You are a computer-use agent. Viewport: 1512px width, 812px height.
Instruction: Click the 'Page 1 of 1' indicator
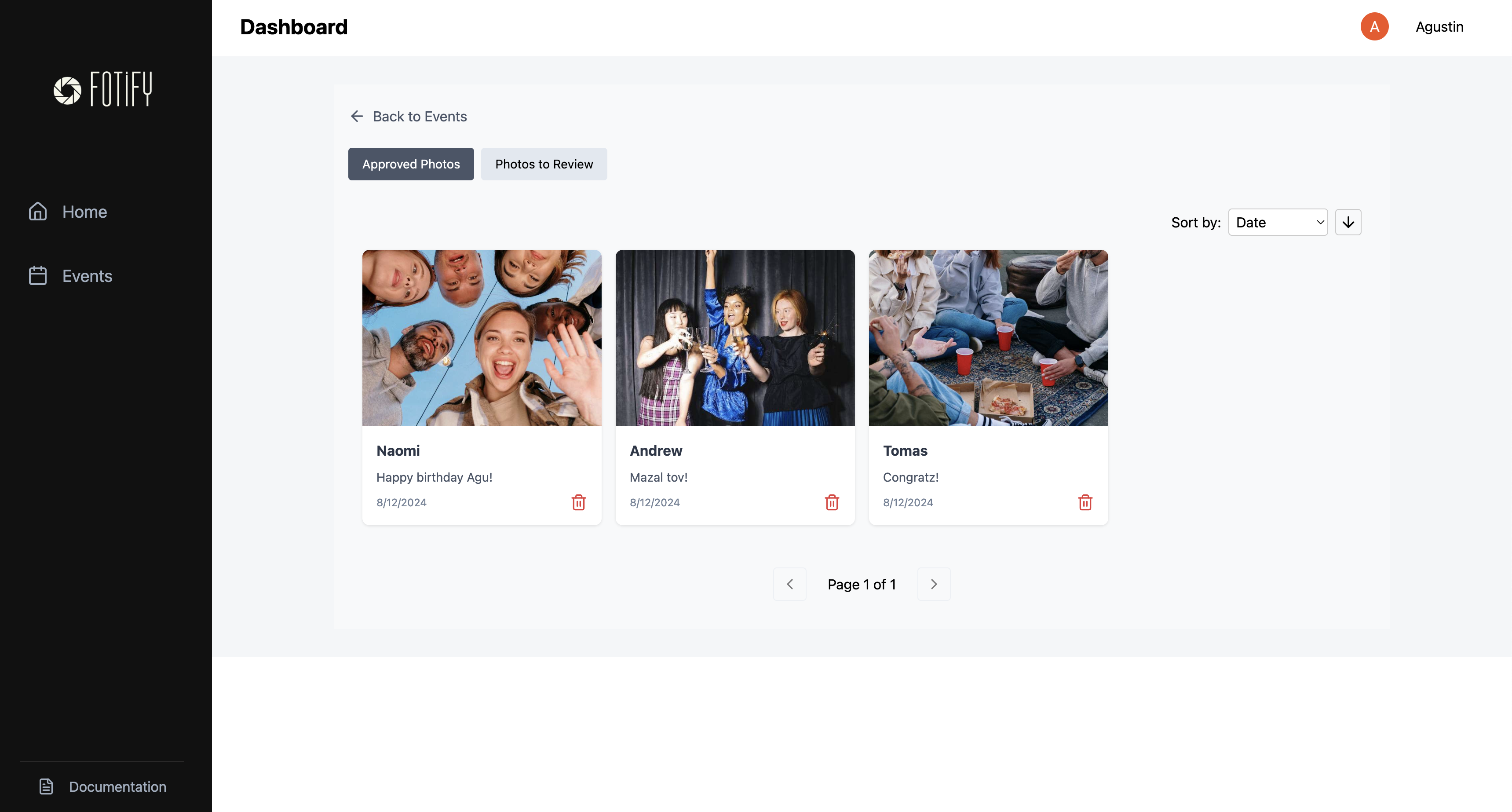862,584
